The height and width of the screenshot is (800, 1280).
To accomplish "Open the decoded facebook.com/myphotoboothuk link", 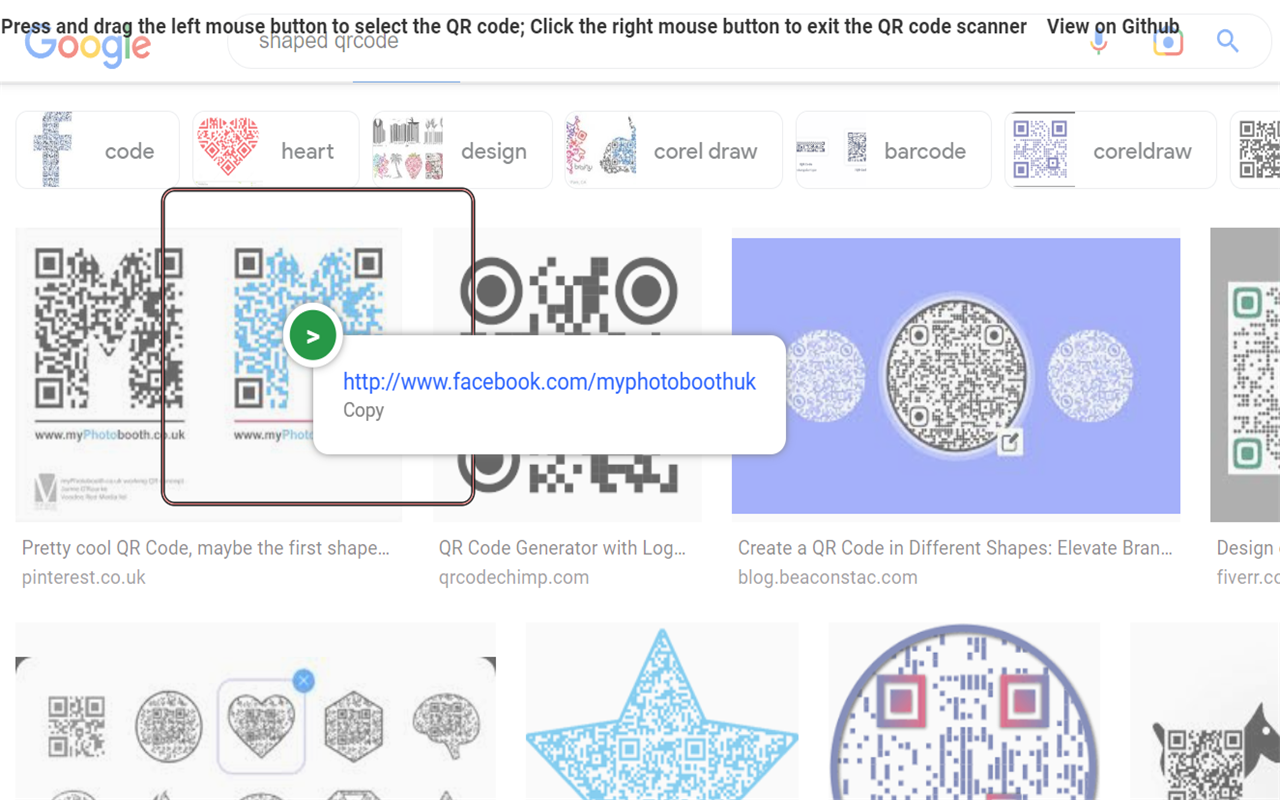I will [x=549, y=381].
